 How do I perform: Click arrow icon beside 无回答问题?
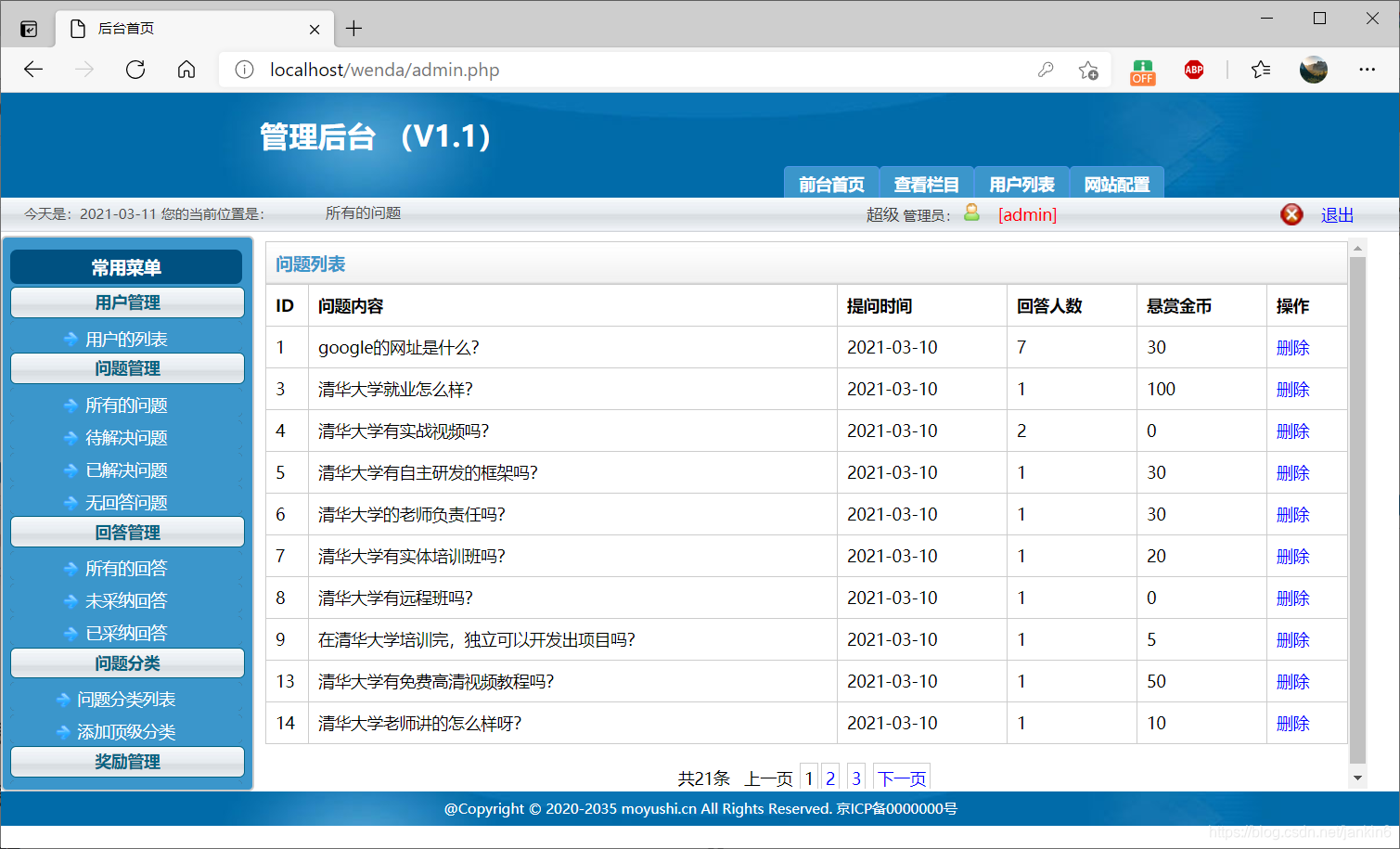point(71,503)
